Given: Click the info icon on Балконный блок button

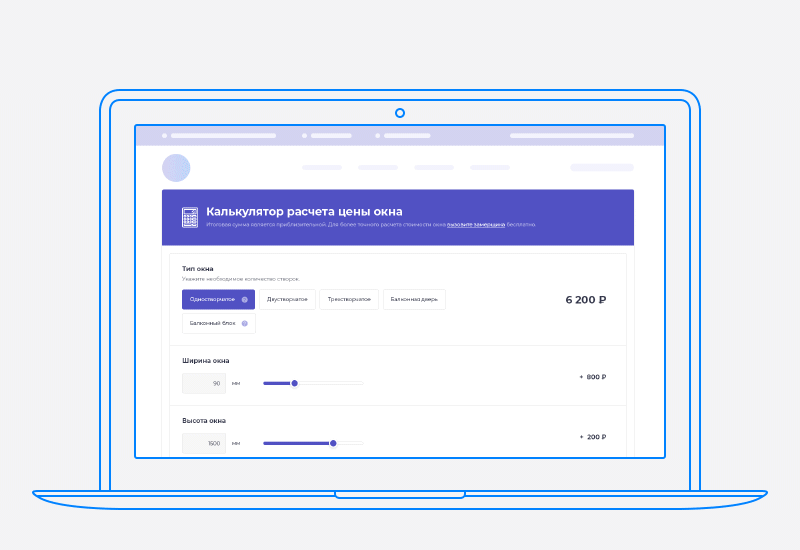Looking at the screenshot, I should coord(245,323).
